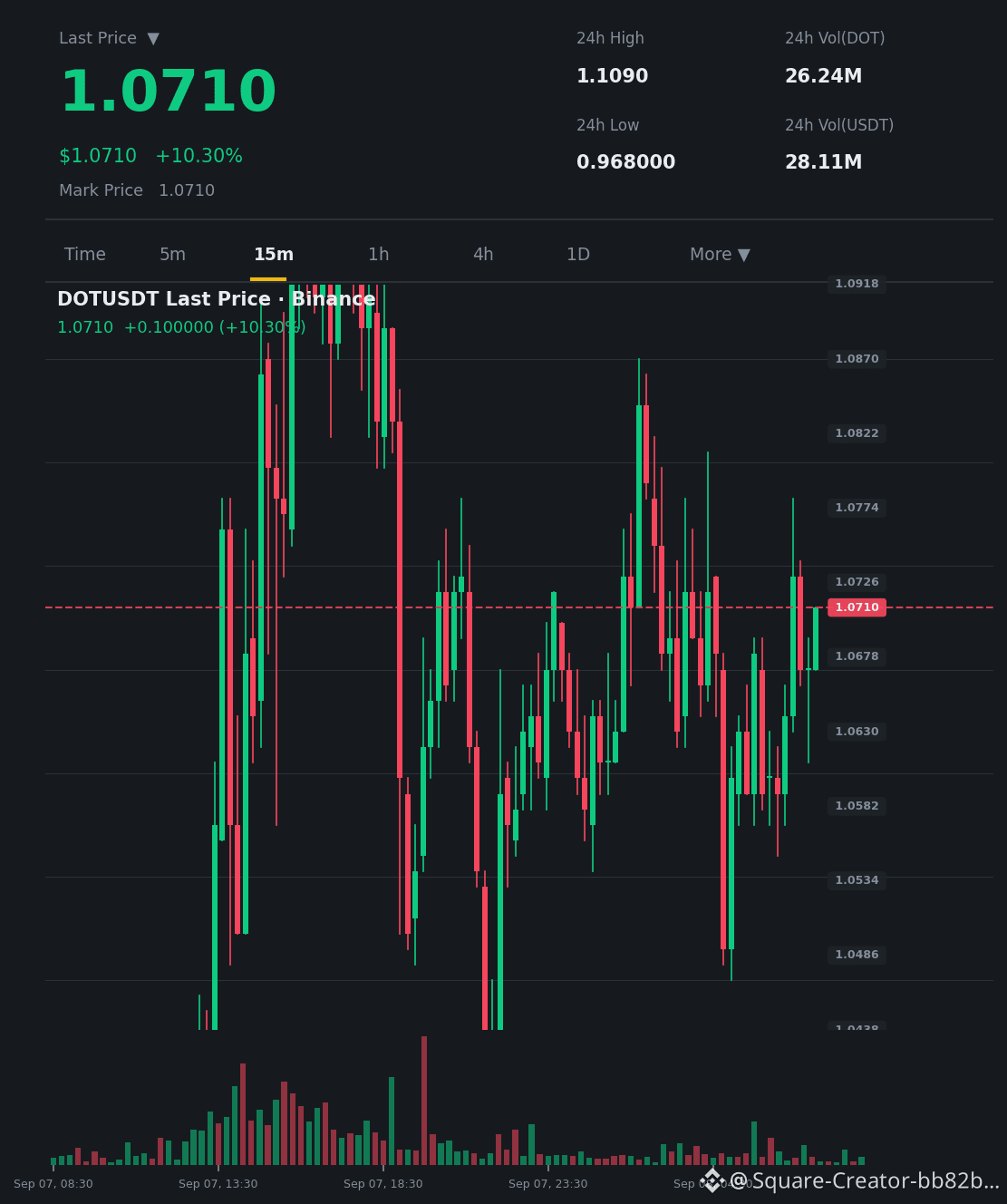The image size is (1007, 1204).
Task: Select the 1.0918 price axis label
Action: click(857, 284)
